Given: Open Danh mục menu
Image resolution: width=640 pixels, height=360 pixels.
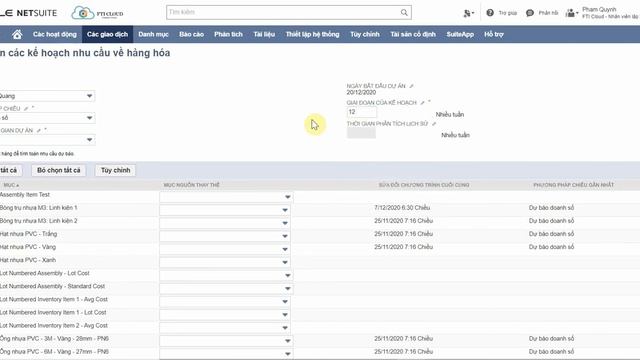Looking at the screenshot, I should (x=153, y=34).
